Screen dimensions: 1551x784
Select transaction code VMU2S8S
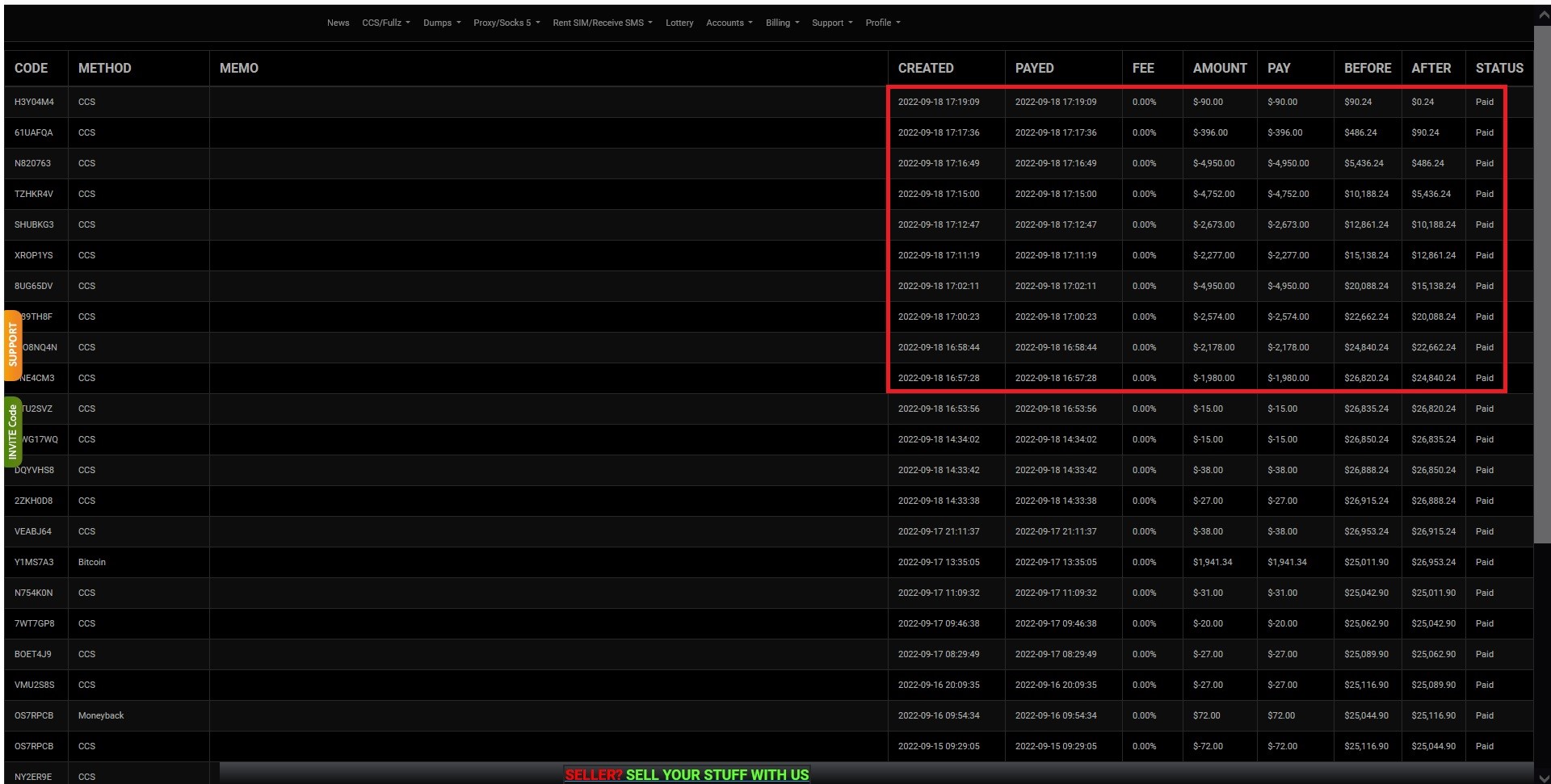(34, 685)
